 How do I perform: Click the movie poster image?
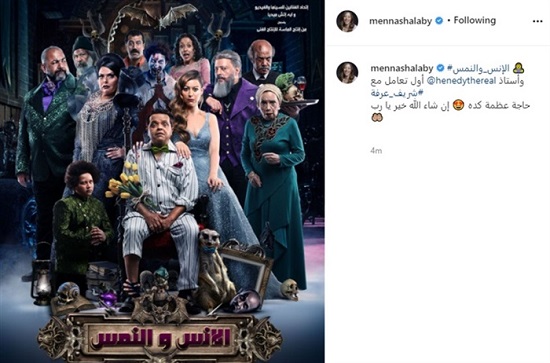point(162,181)
